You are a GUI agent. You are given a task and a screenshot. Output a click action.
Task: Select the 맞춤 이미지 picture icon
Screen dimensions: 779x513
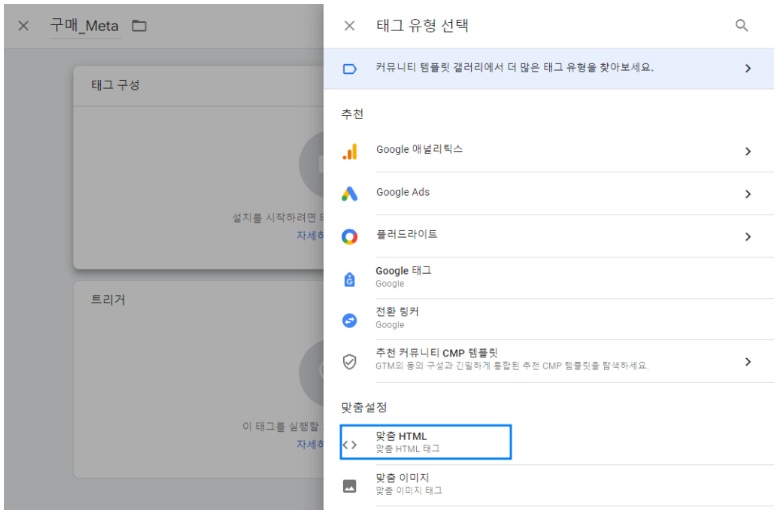pyautogui.click(x=350, y=486)
